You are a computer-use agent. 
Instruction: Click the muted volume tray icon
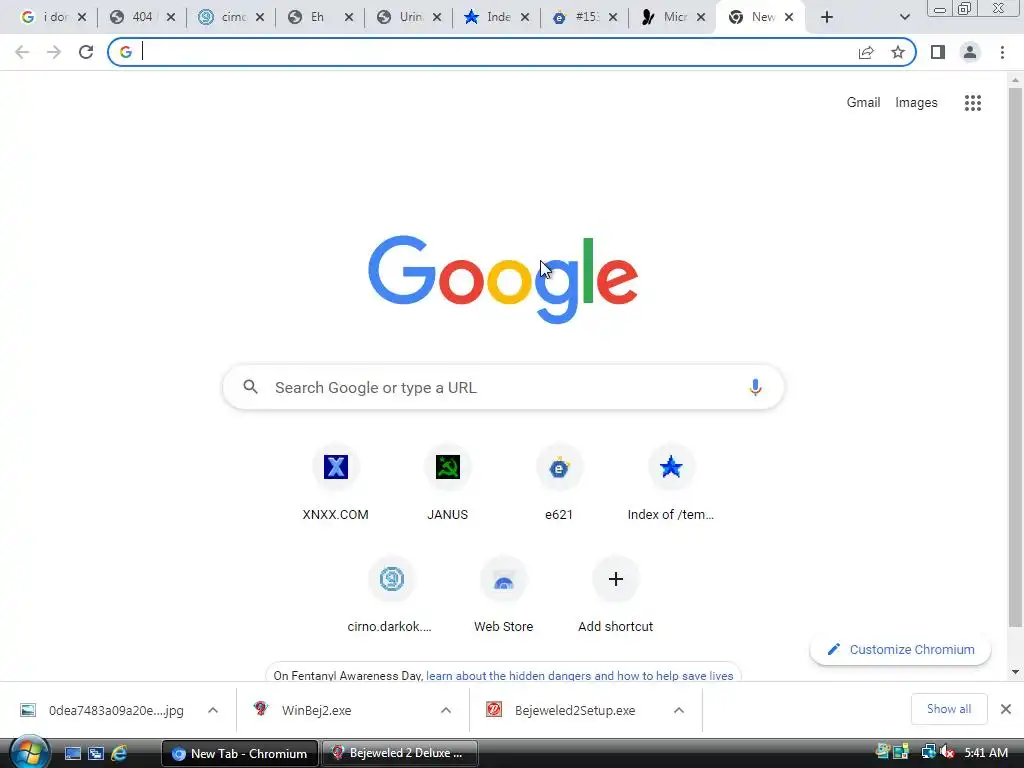947,752
